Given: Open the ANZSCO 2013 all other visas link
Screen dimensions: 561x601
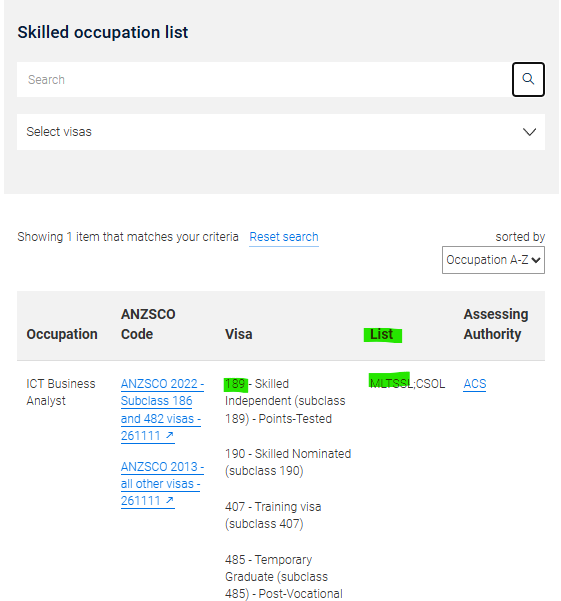Looking at the screenshot, I should (162, 484).
